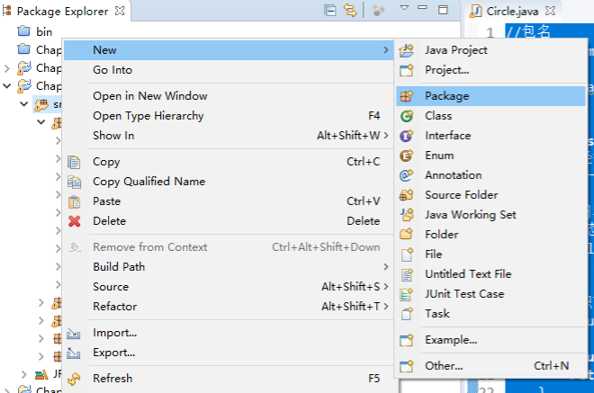Minimize the Package Explorer view
The image size is (594, 393).
[x=422, y=8]
